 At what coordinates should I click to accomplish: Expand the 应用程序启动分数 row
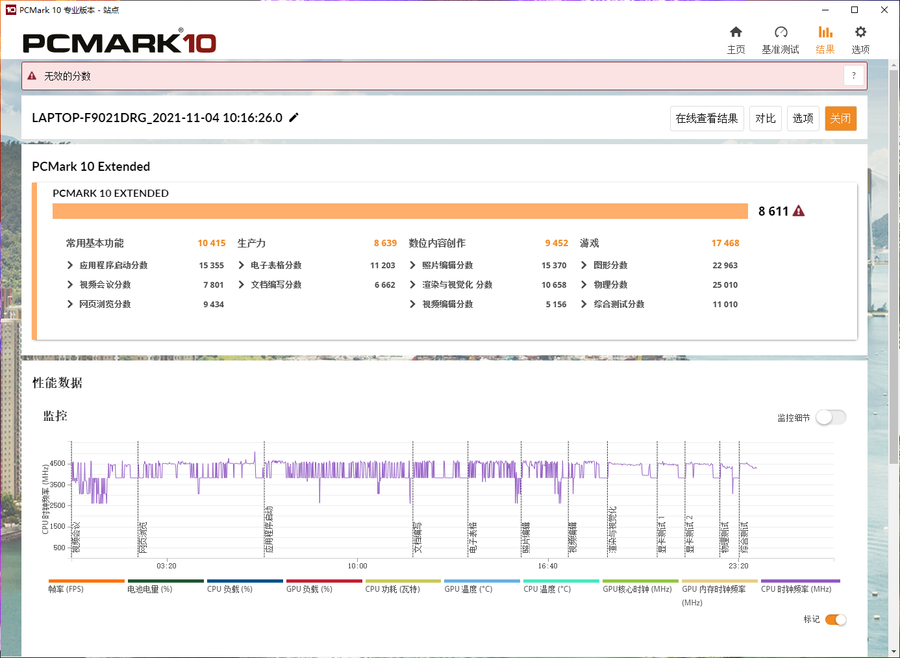point(71,265)
